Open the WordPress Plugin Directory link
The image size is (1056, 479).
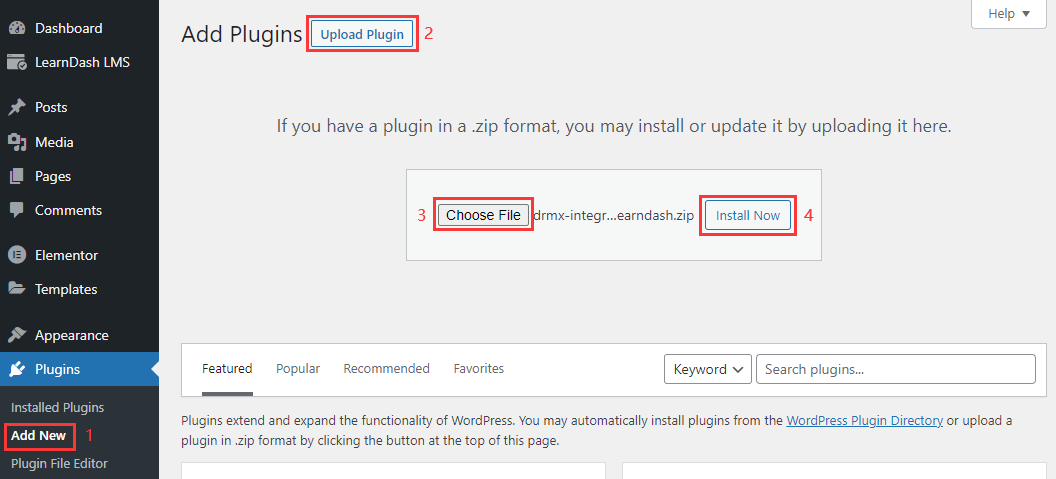coord(864,421)
